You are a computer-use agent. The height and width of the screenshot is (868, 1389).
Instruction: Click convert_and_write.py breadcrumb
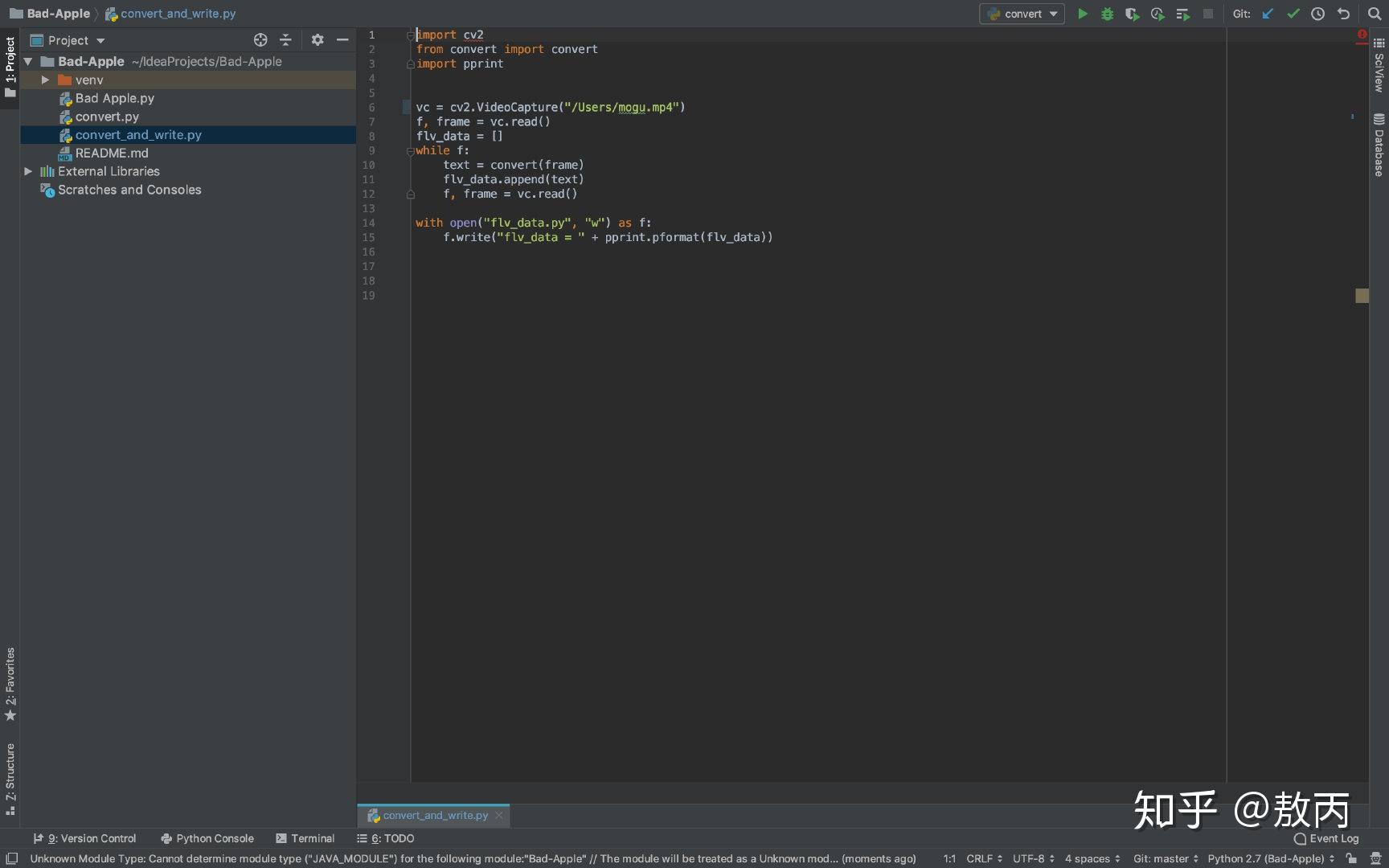coord(170,14)
